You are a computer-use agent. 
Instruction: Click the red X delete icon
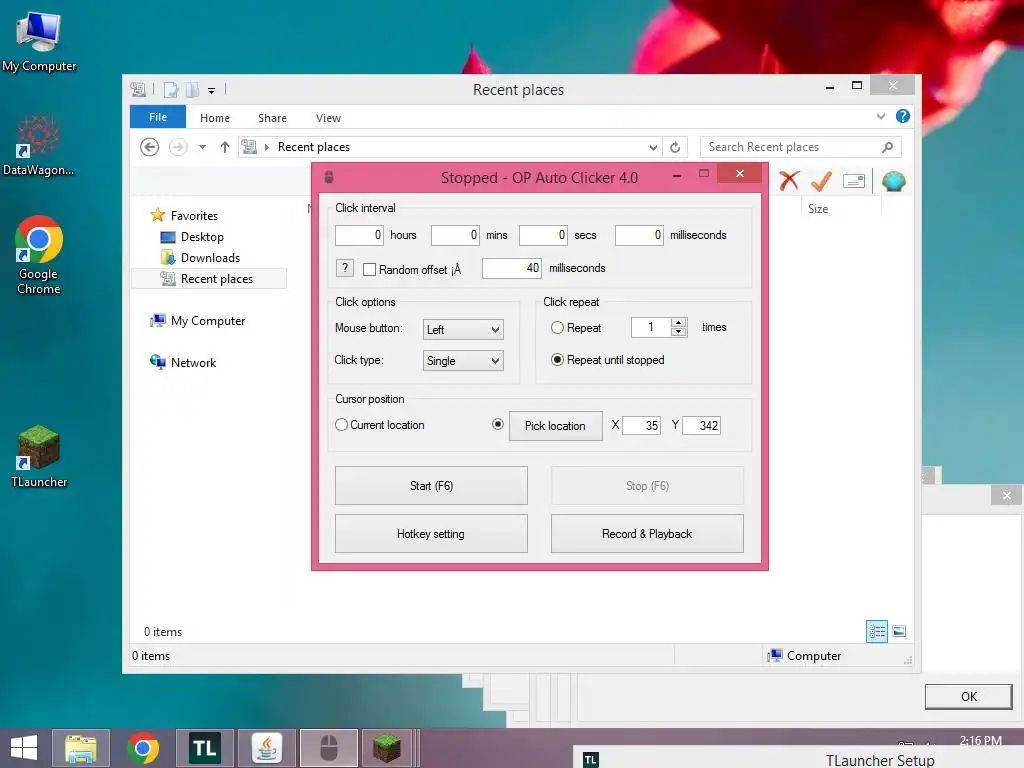pos(789,181)
